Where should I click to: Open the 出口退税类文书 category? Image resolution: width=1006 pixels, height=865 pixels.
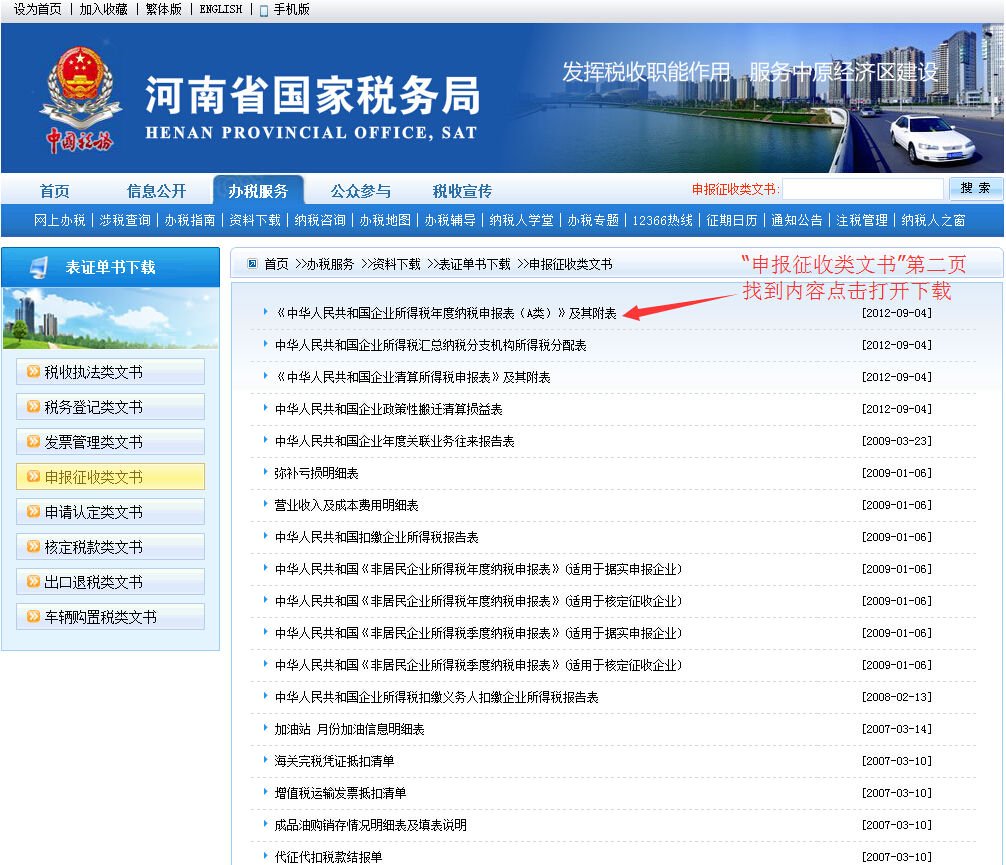pos(110,581)
